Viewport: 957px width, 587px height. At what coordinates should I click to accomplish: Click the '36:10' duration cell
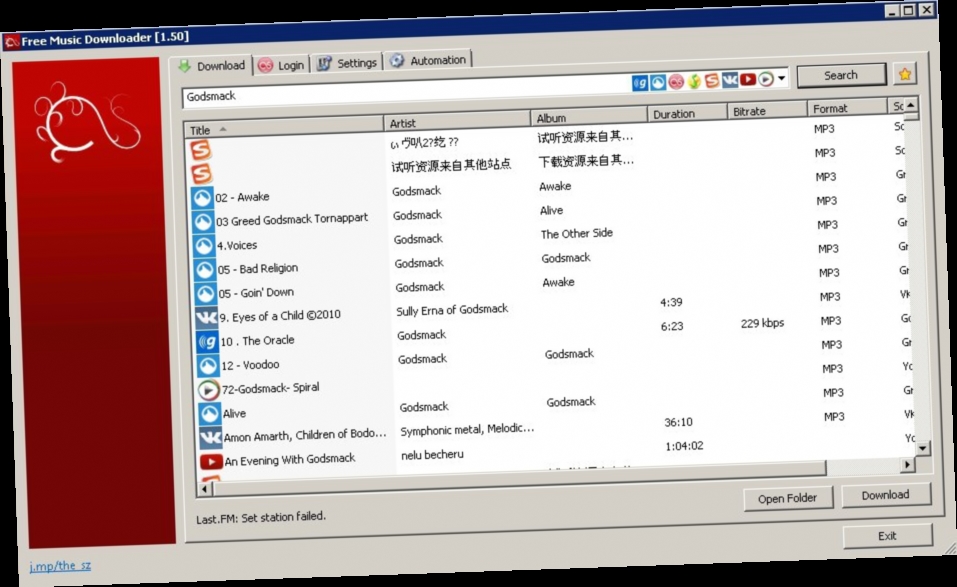pos(678,422)
